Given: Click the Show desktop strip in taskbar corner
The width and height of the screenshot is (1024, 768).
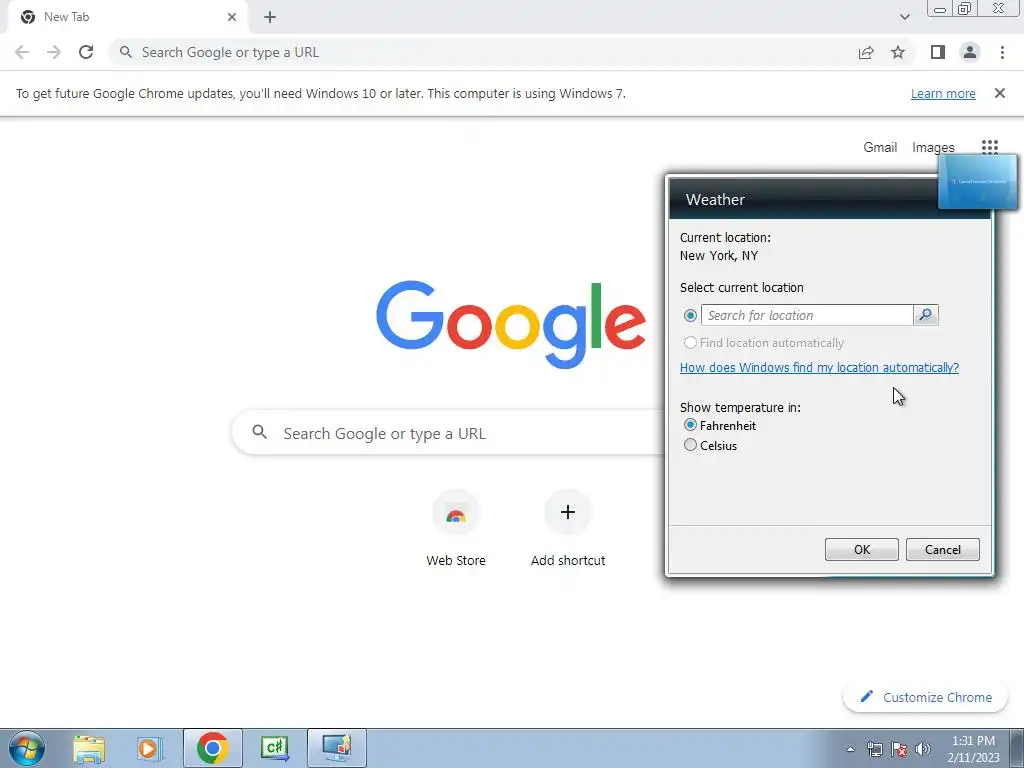Looking at the screenshot, I should (1017, 748).
